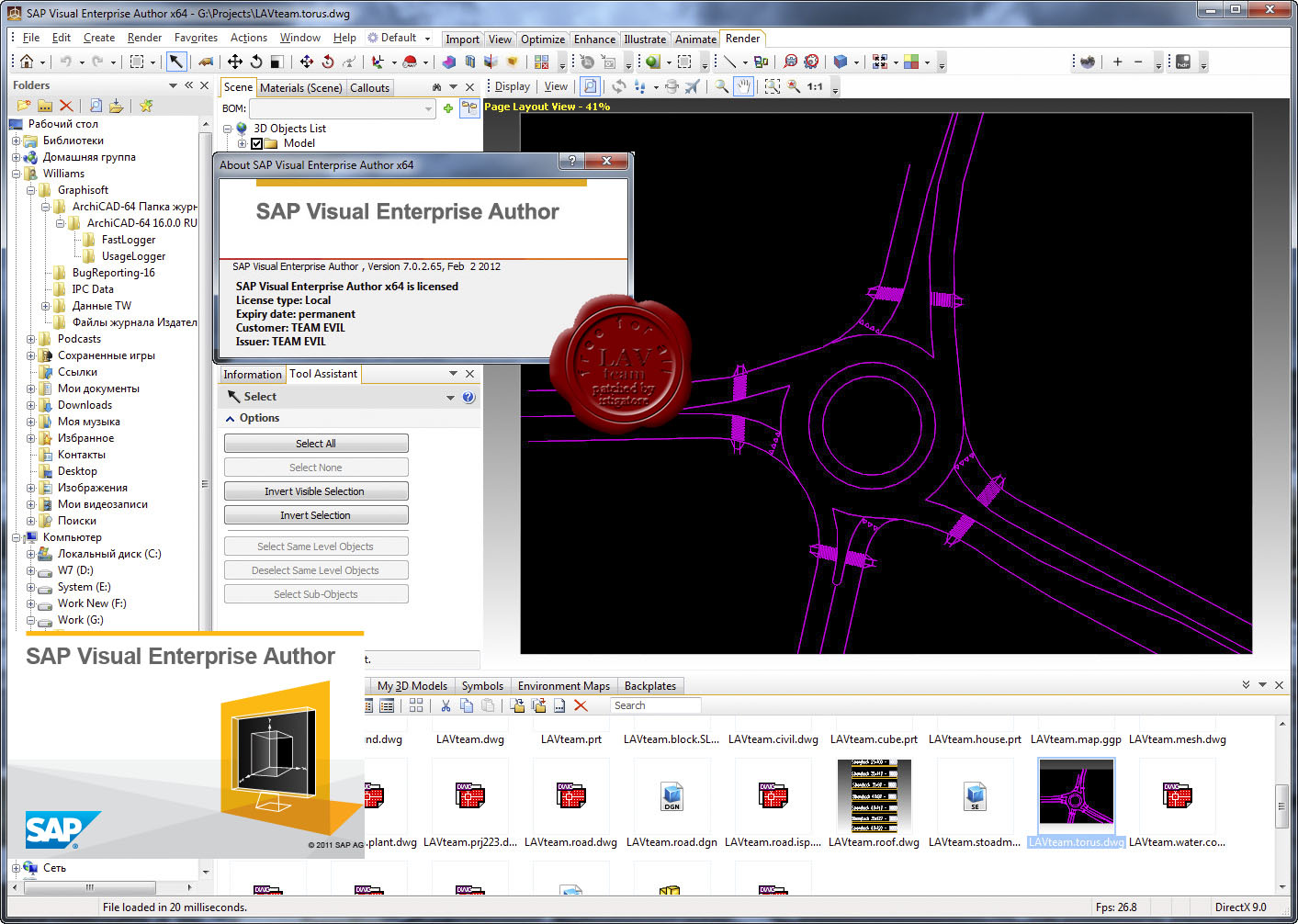Open the Environment Maps tab

(x=564, y=686)
